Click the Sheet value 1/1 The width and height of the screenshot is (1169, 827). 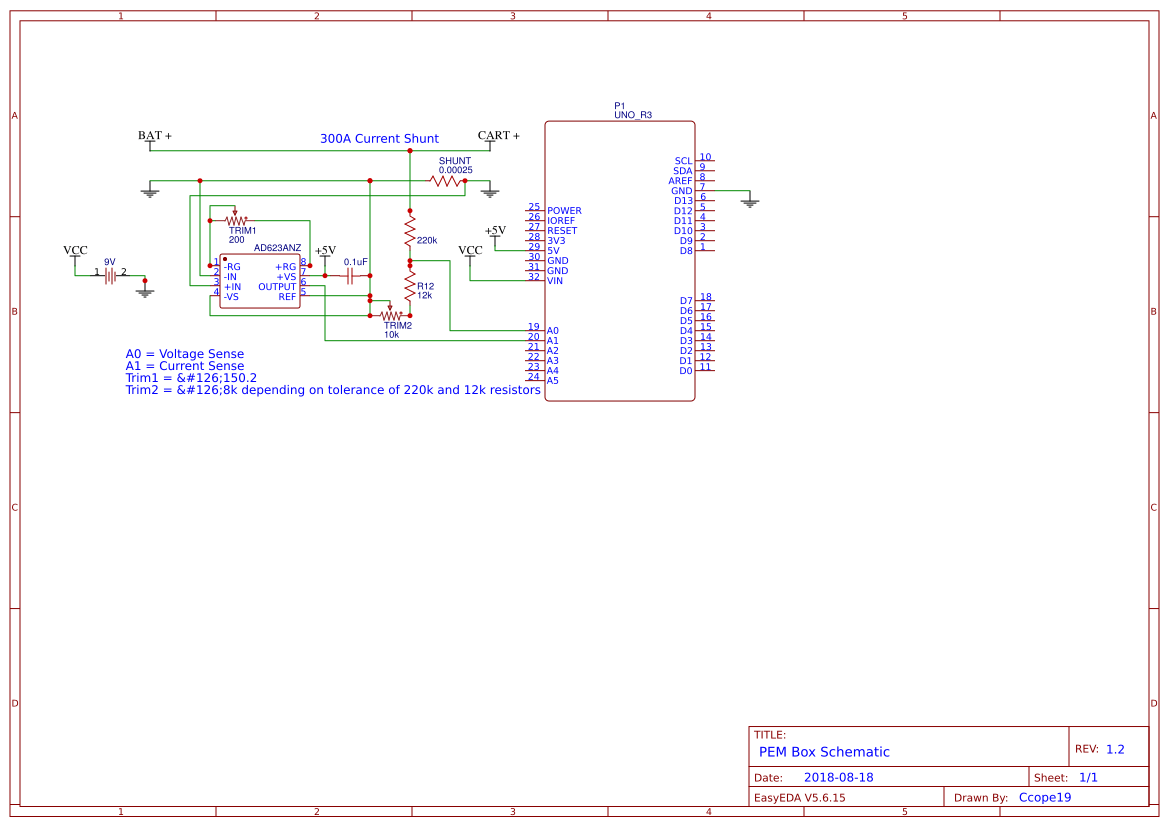(1088, 777)
